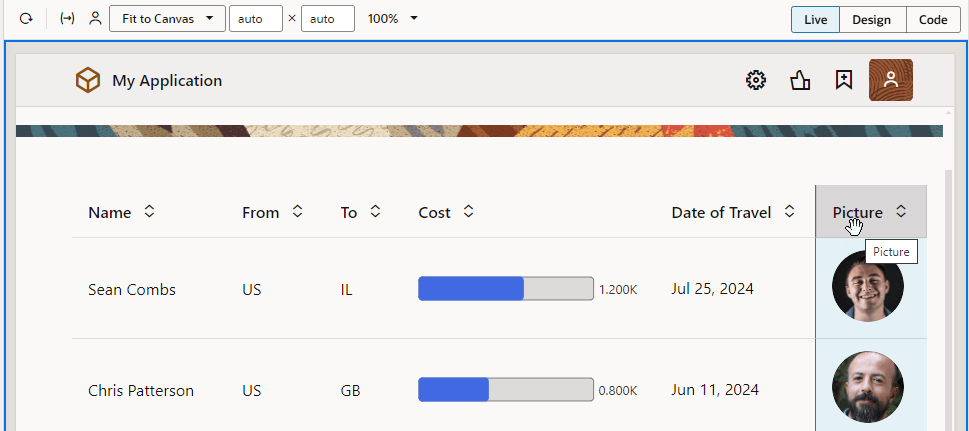Click the My Application cube logo

[88, 81]
